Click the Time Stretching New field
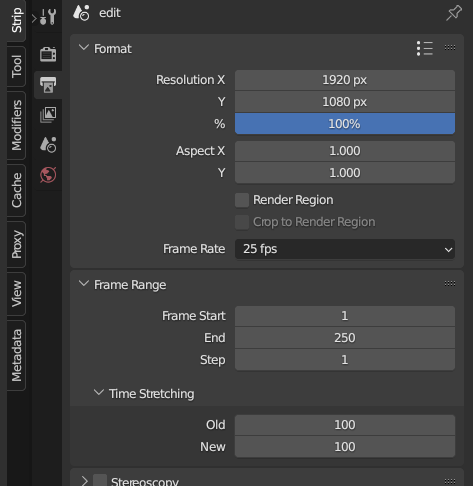473x486 pixels. click(345, 447)
